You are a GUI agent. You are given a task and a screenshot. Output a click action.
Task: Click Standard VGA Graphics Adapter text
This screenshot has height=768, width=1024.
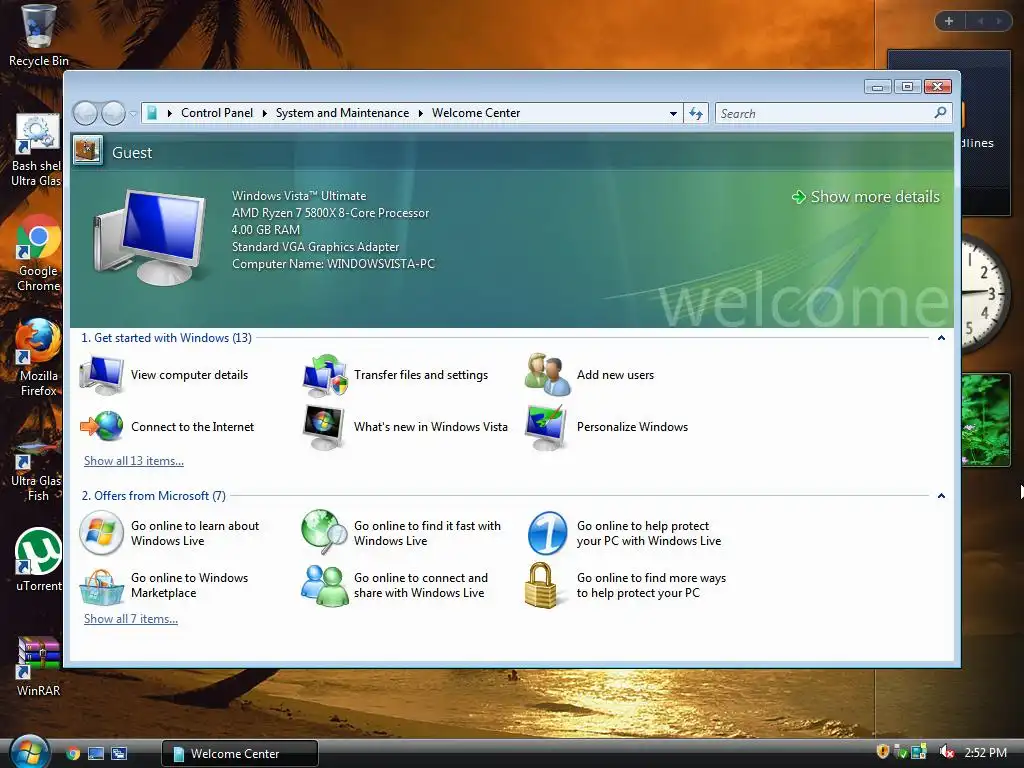315,247
